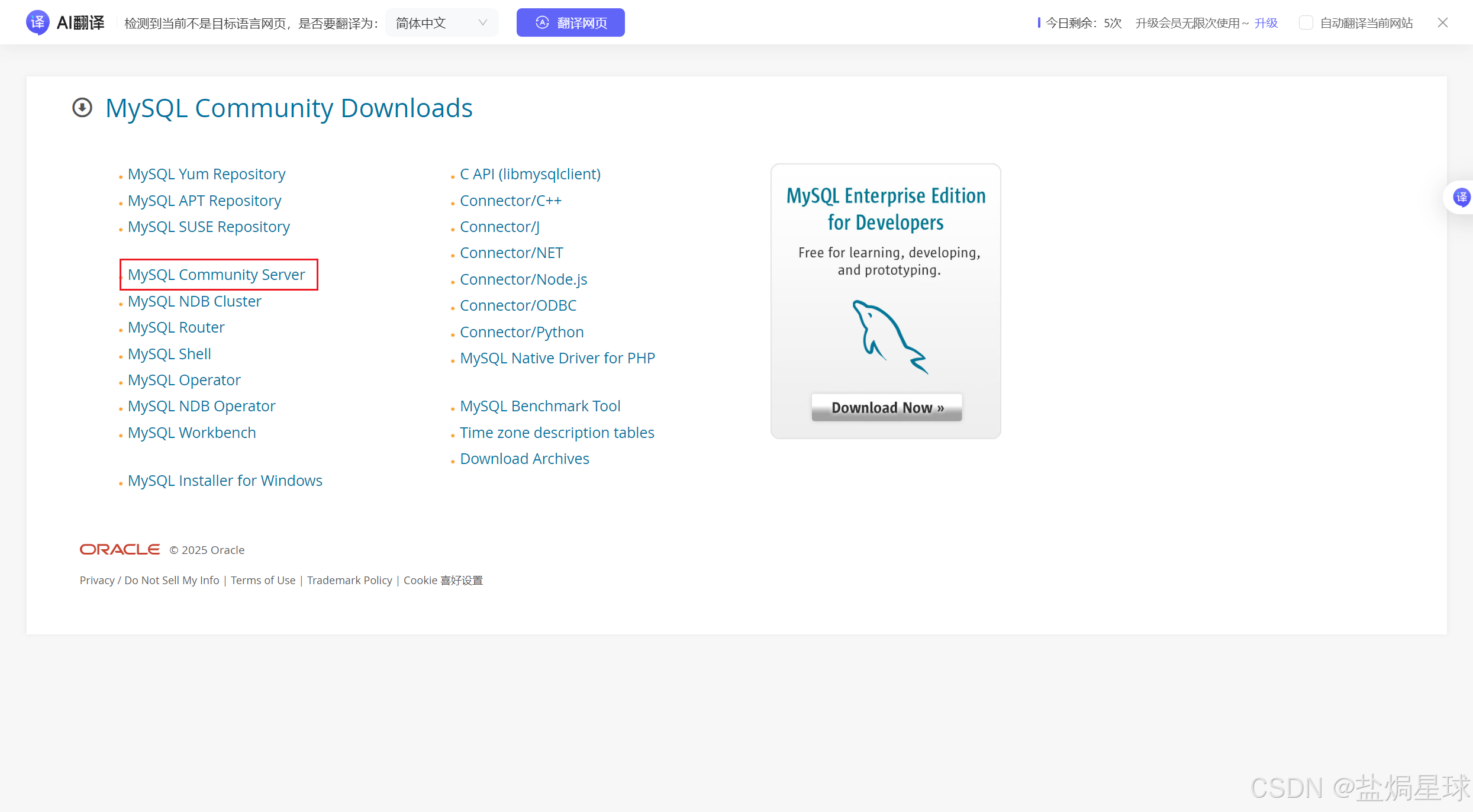Open Connector/C++ link
Image resolution: width=1473 pixels, height=812 pixels.
(x=511, y=201)
